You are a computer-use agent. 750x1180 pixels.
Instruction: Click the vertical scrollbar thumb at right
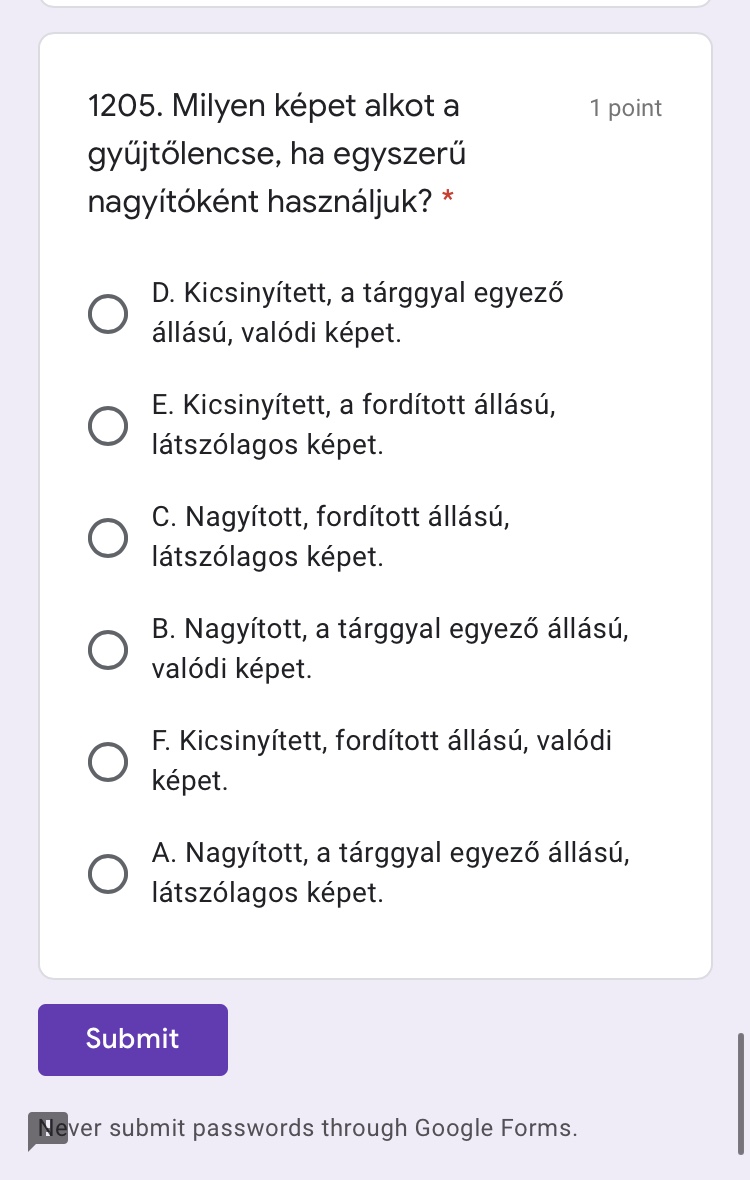click(740, 1093)
